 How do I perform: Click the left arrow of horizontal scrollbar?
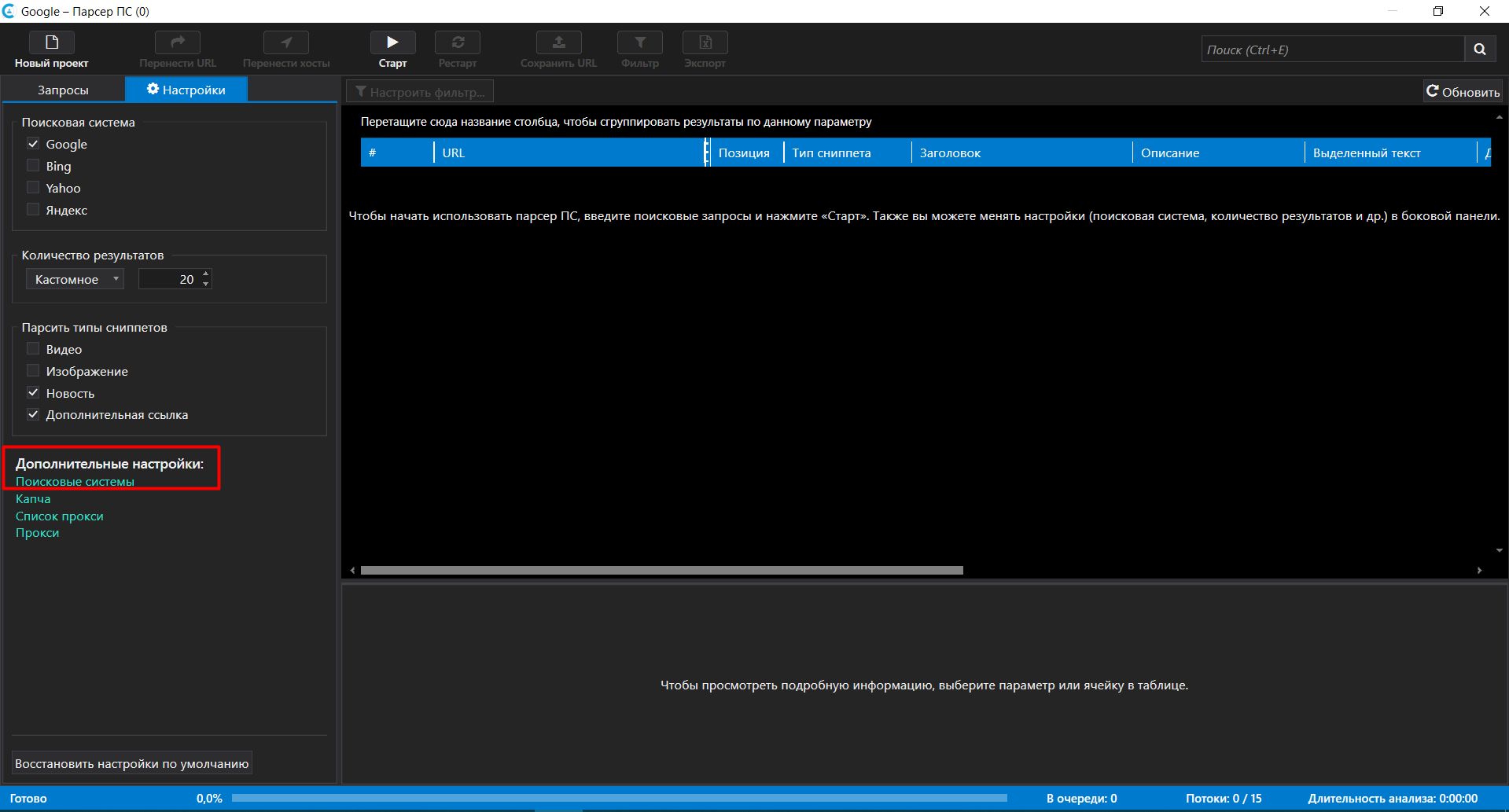[x=352, y=570]
